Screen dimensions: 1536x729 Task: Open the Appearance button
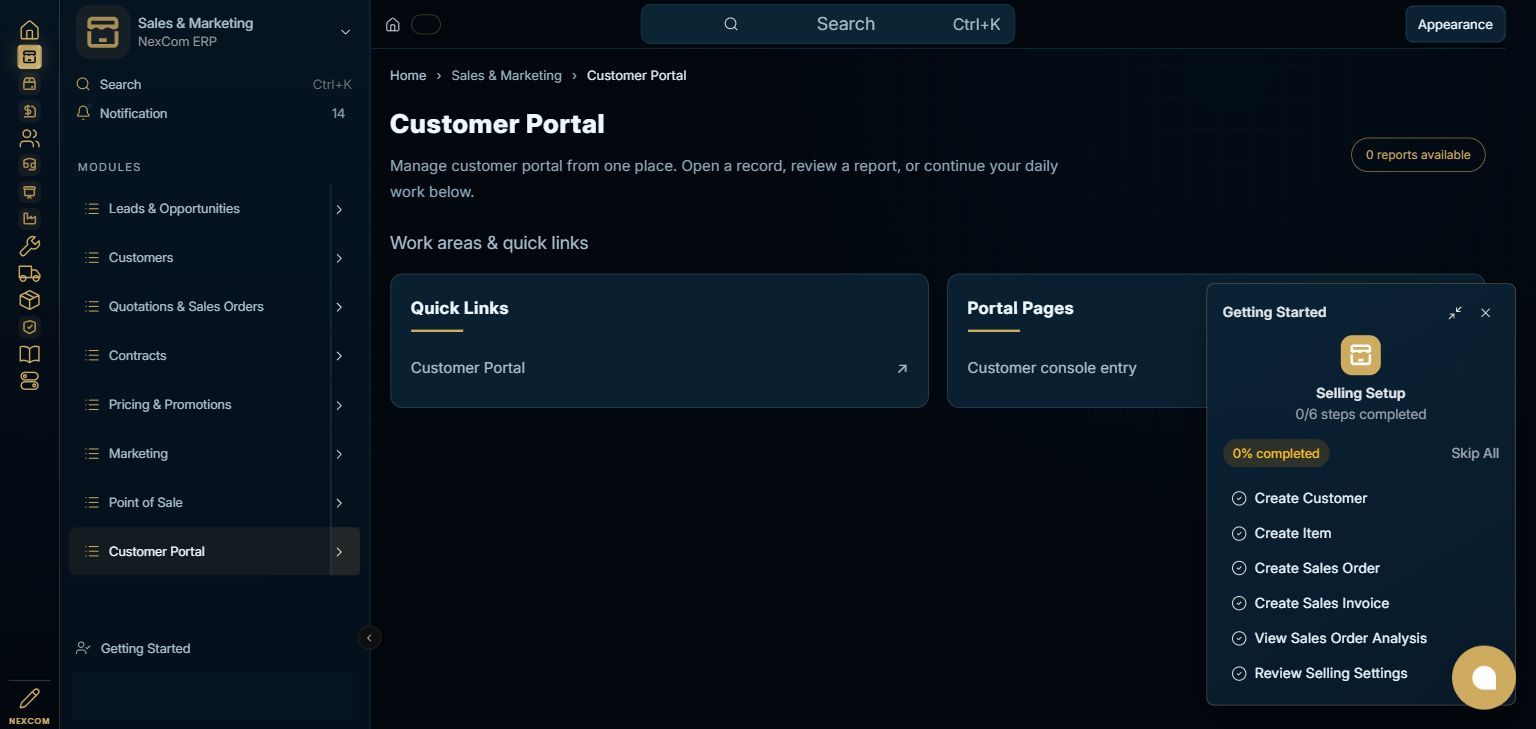(1455, 24)
